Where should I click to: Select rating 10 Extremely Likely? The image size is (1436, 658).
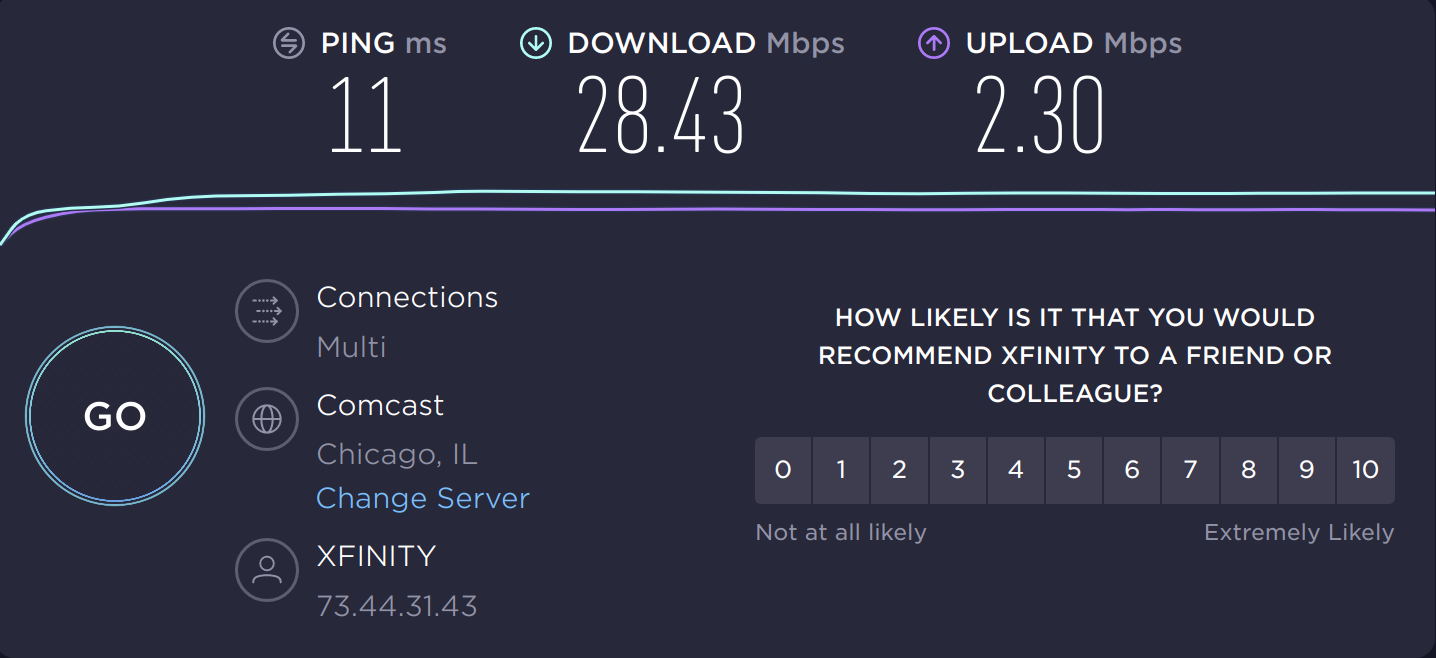point(1365,470)
